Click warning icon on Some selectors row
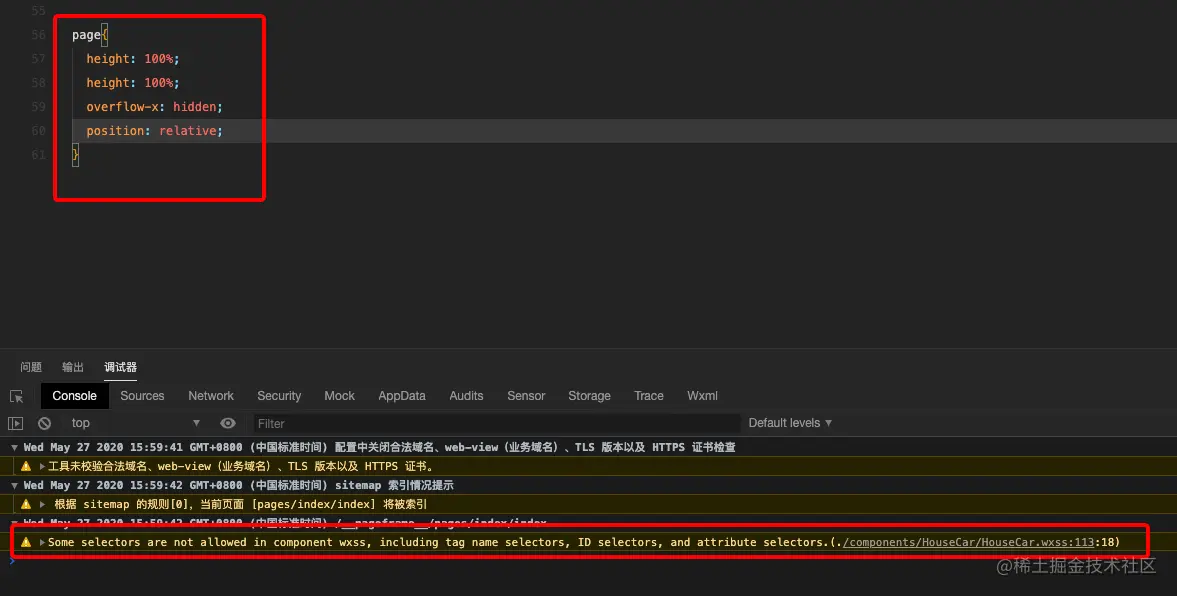 point(26,542)
